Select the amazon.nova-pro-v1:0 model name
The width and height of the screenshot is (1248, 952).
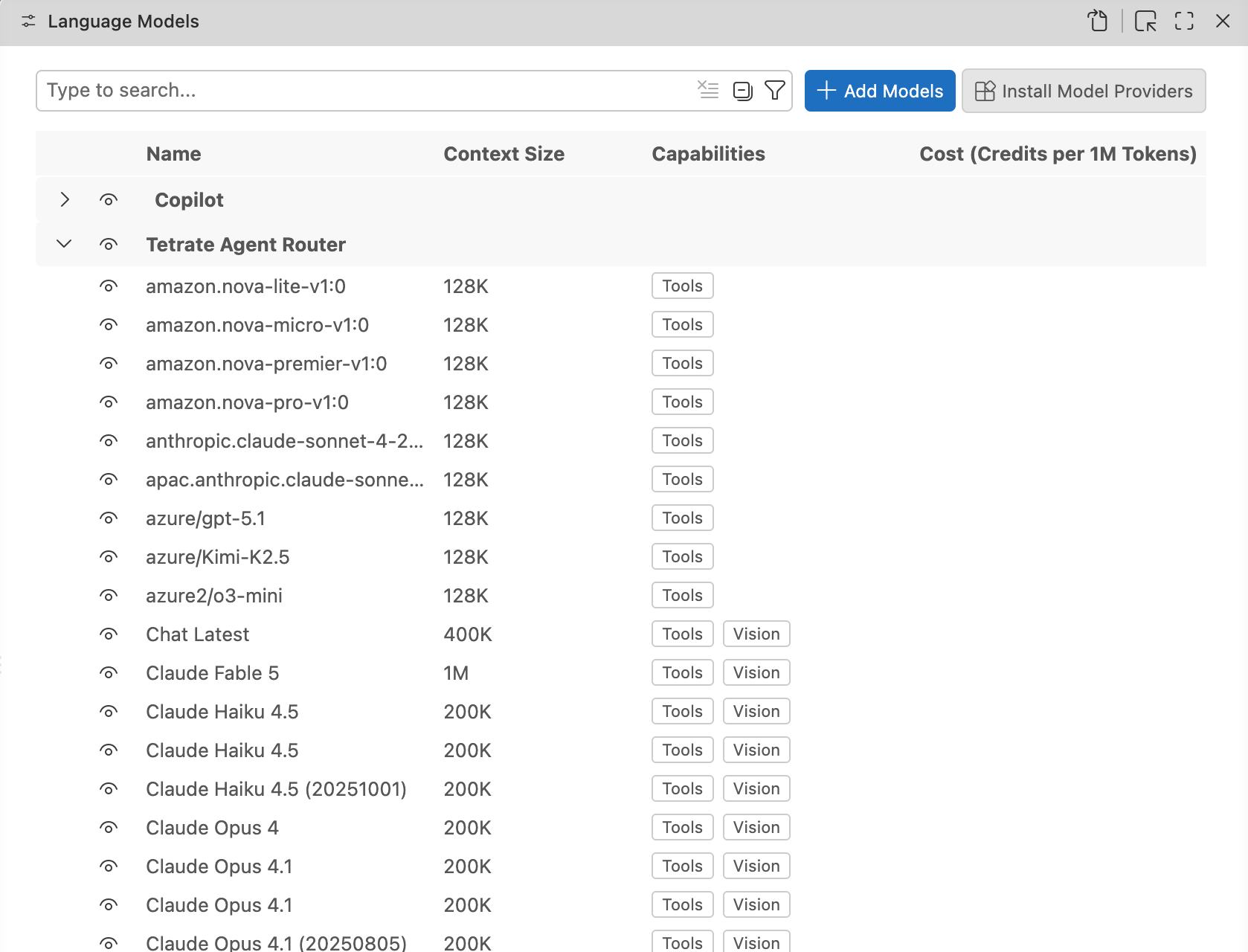pos(247,402)
